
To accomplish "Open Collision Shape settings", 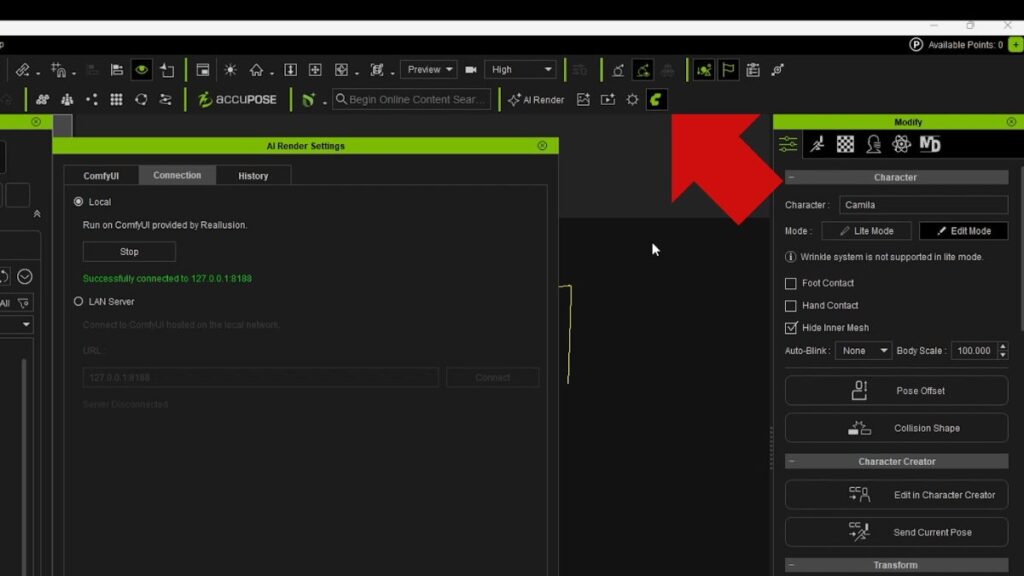I will [x=896, y=428].
